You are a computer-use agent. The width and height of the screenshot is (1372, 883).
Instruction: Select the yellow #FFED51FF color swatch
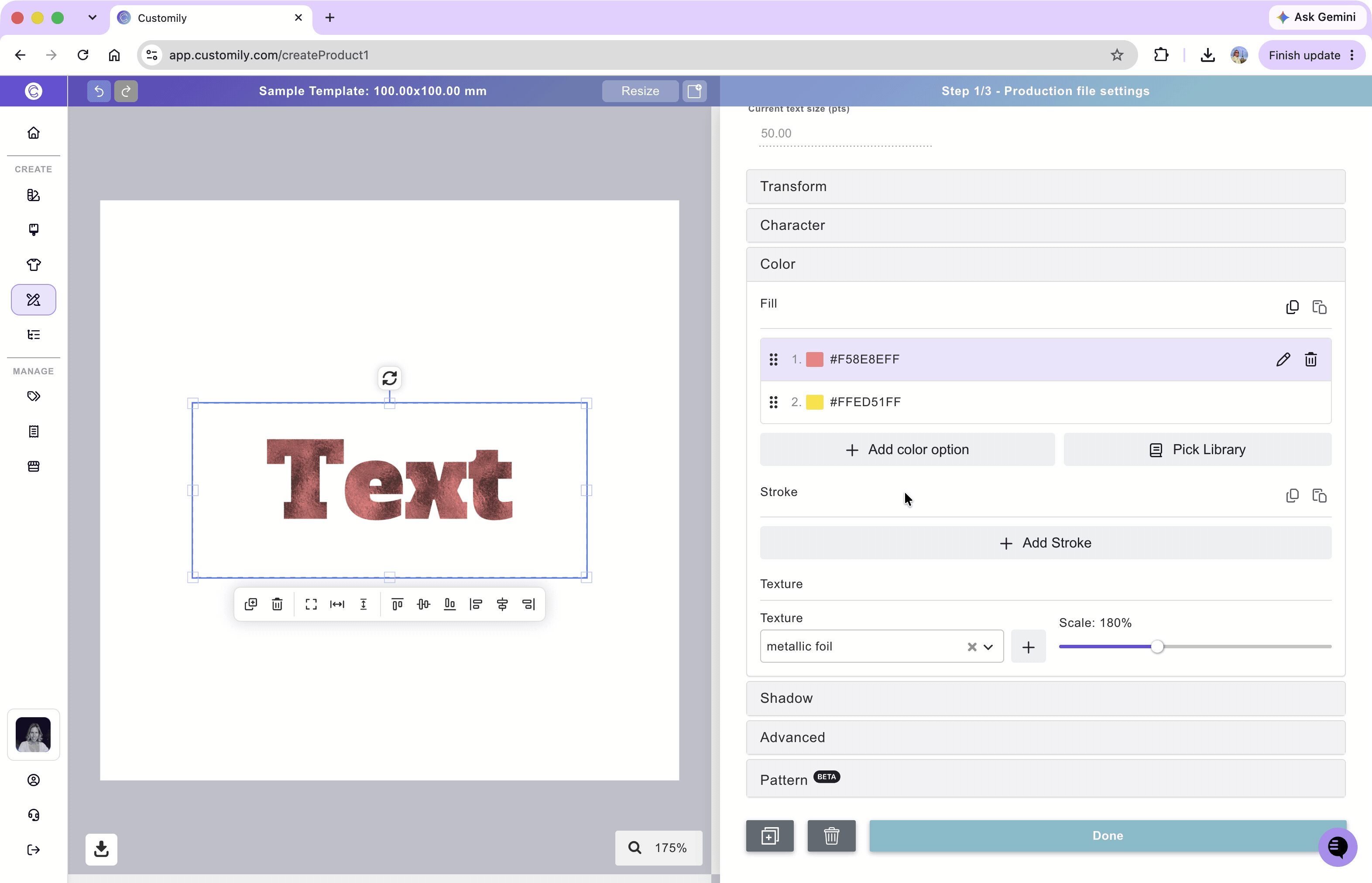[814, 402]
